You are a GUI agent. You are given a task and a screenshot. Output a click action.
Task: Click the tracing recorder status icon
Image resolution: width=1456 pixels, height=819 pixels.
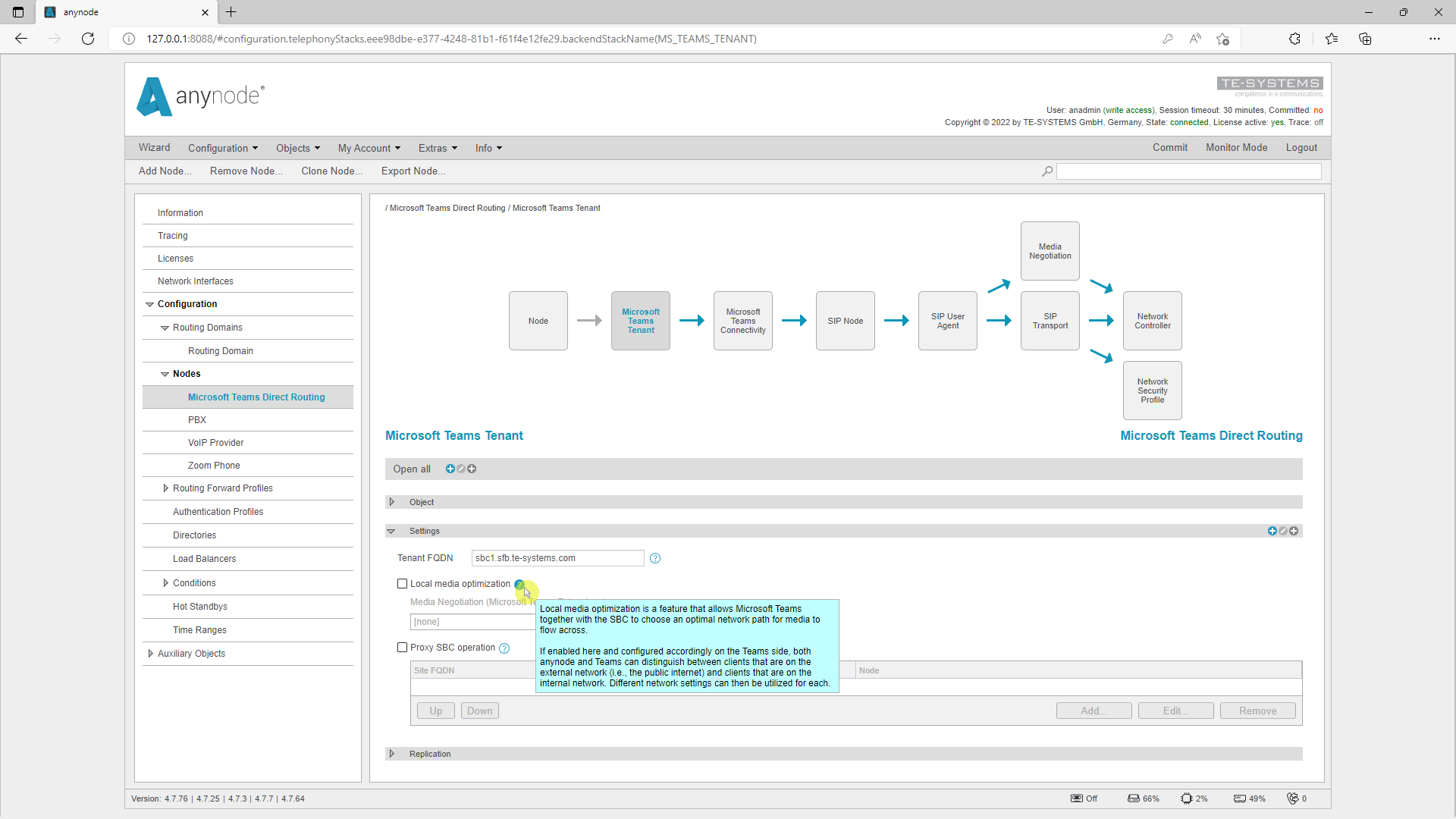(x=1077, y=799)
